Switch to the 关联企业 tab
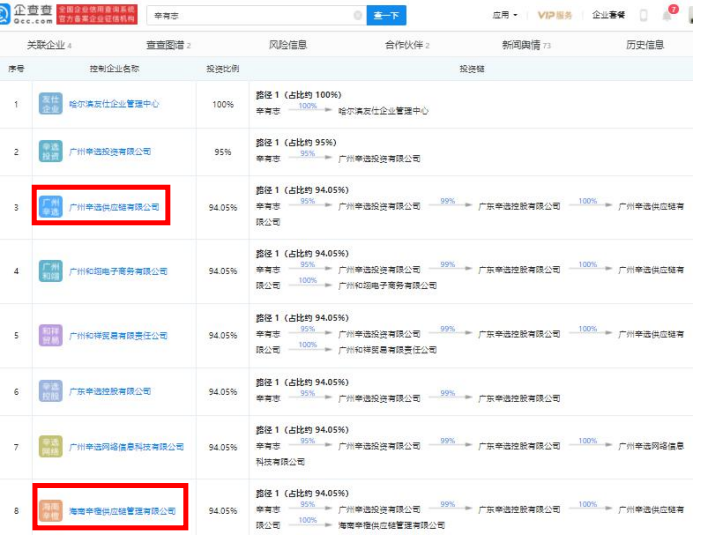 (49, 45)
